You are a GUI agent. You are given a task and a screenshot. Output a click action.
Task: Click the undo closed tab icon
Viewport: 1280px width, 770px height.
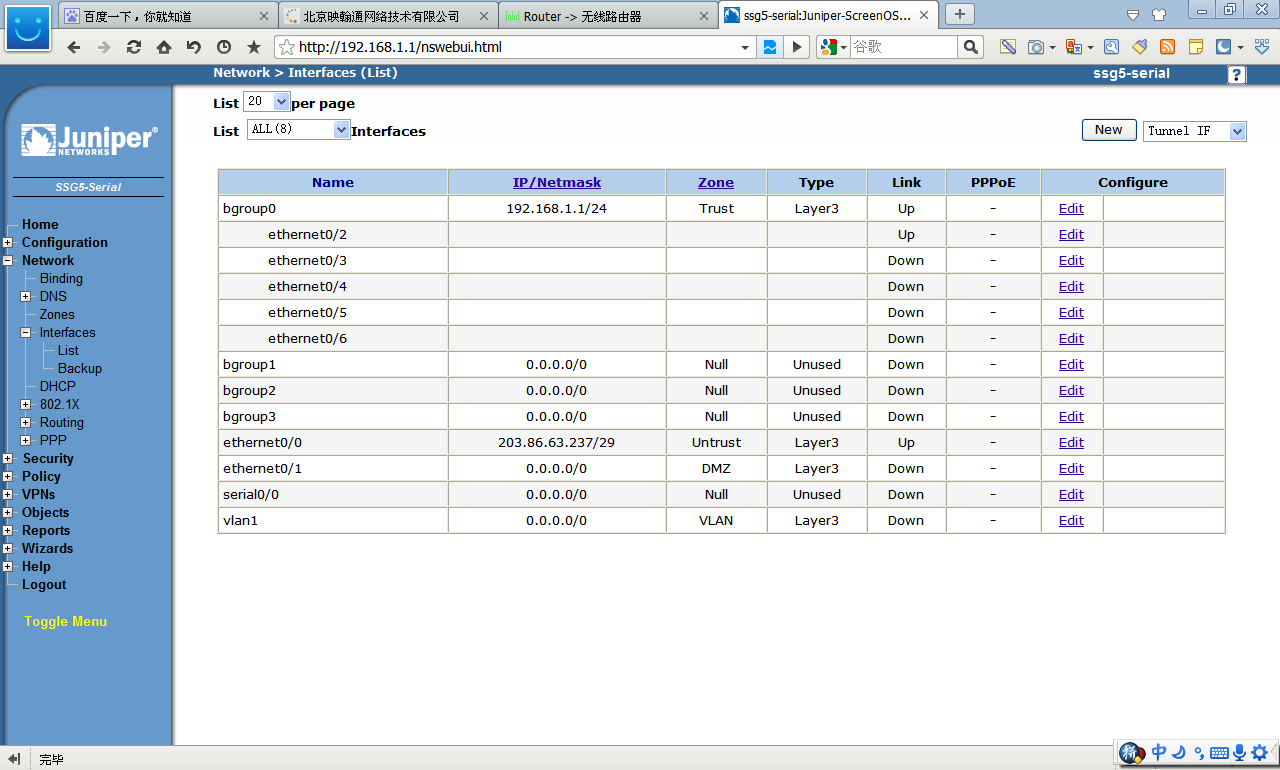click(x=193, y=47)
